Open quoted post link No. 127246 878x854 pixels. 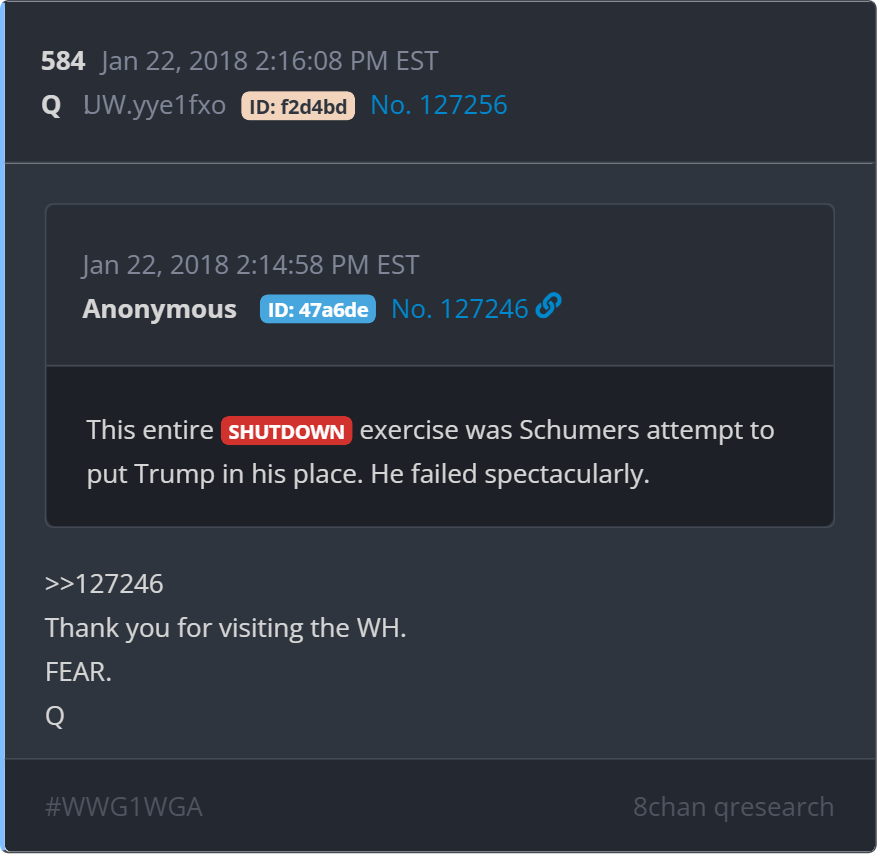pos(460,309)
